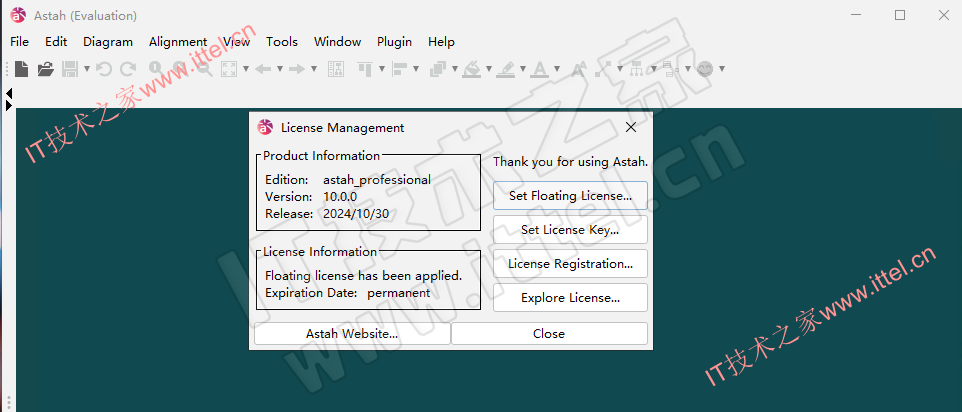962x412 pixels.
Task: Click the Zoom Out magnifier icon
Action: point(204,69)
